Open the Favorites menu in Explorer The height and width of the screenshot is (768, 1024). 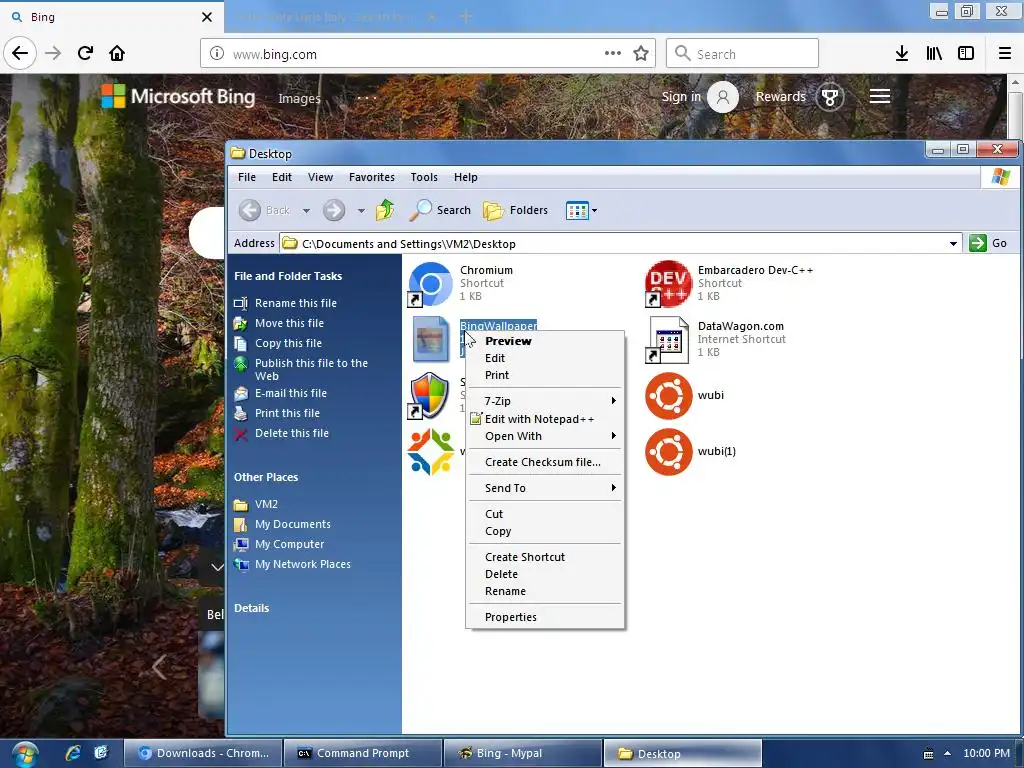pos(372,177)
